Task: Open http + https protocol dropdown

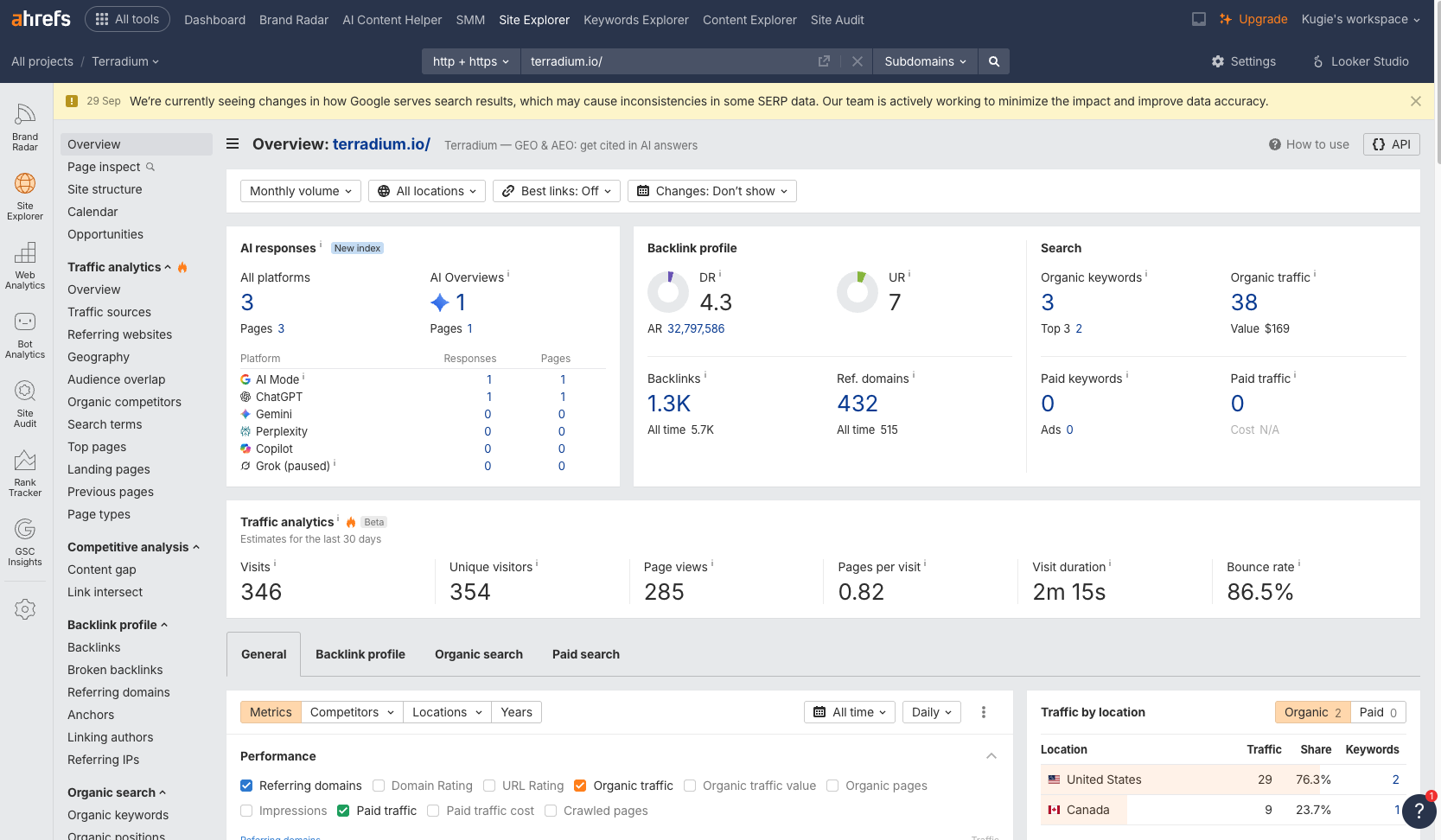Action: (x=471, y=61)
